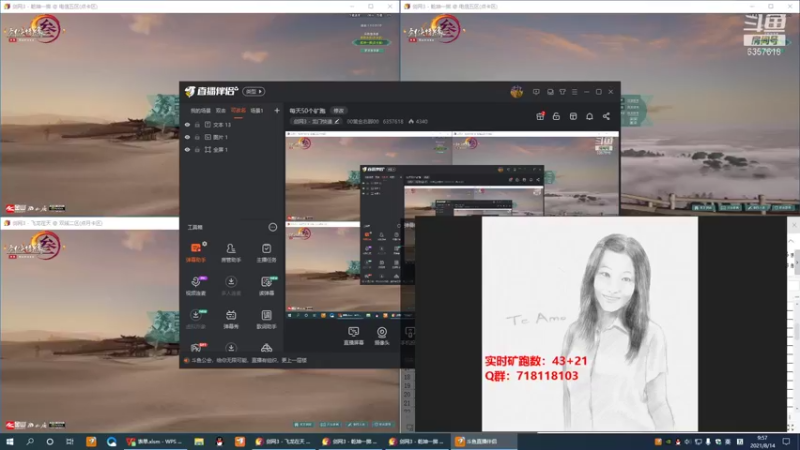
Task: Add 直播屏幕 screen capture source
Action: pos(353,336)
